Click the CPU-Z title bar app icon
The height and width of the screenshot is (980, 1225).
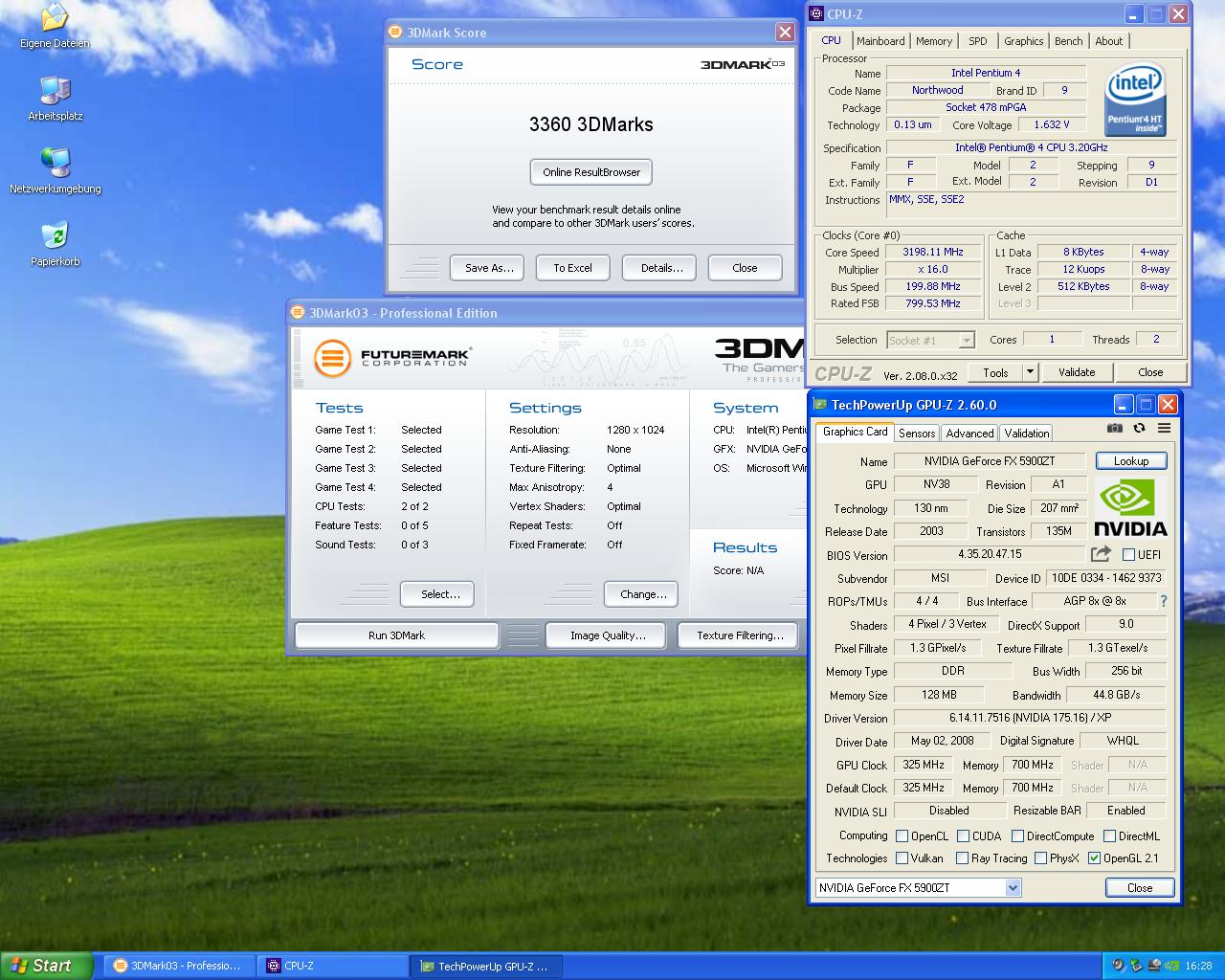coord(815,14)
